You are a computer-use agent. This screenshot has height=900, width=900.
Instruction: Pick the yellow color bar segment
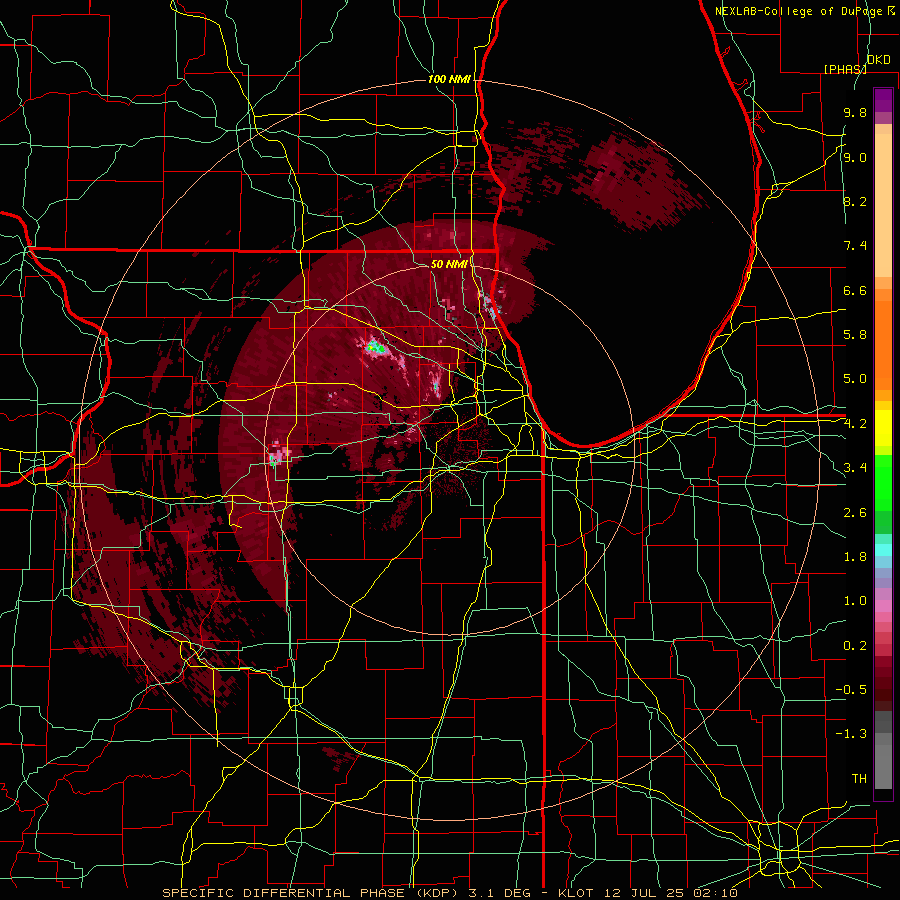pyautogui.click(x=883, y=428)
